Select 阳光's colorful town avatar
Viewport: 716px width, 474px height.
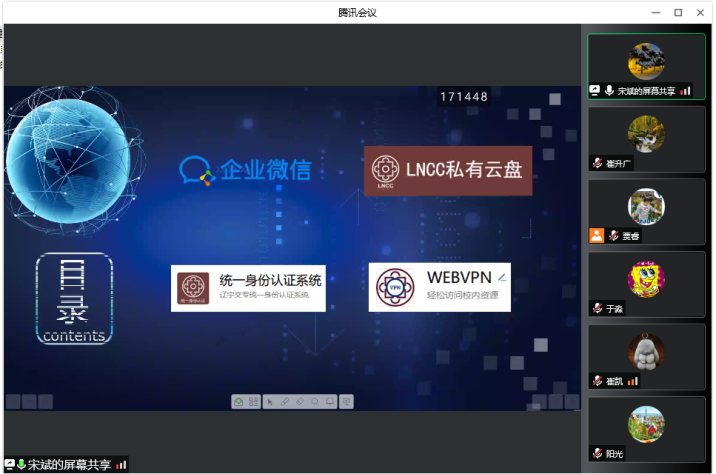(646, 424)
